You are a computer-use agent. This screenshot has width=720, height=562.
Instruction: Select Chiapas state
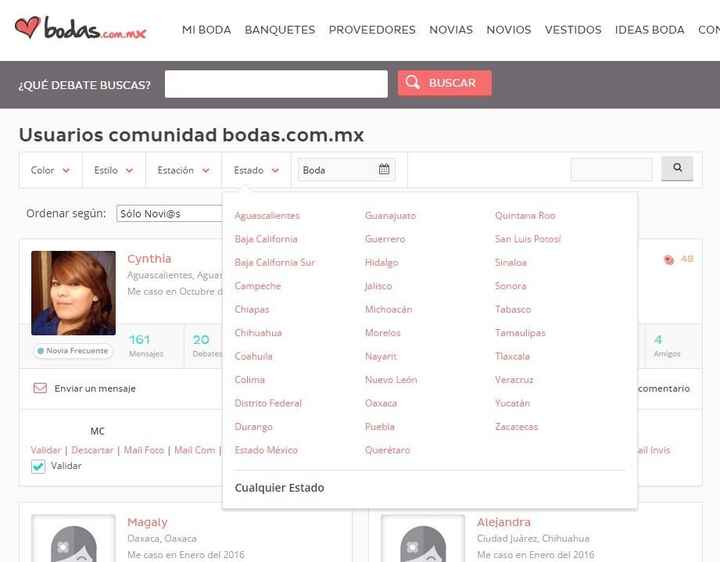click(x=252, y=309)
